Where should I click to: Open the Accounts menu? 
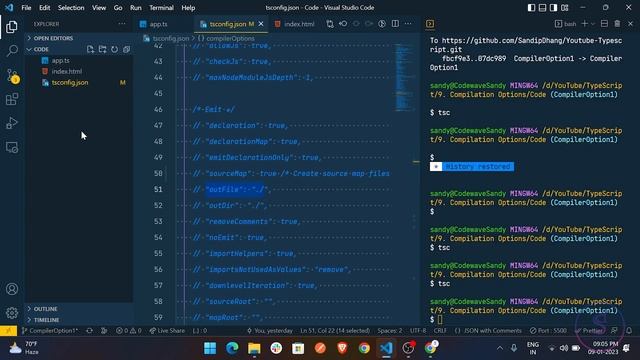(x=12, y=289)
